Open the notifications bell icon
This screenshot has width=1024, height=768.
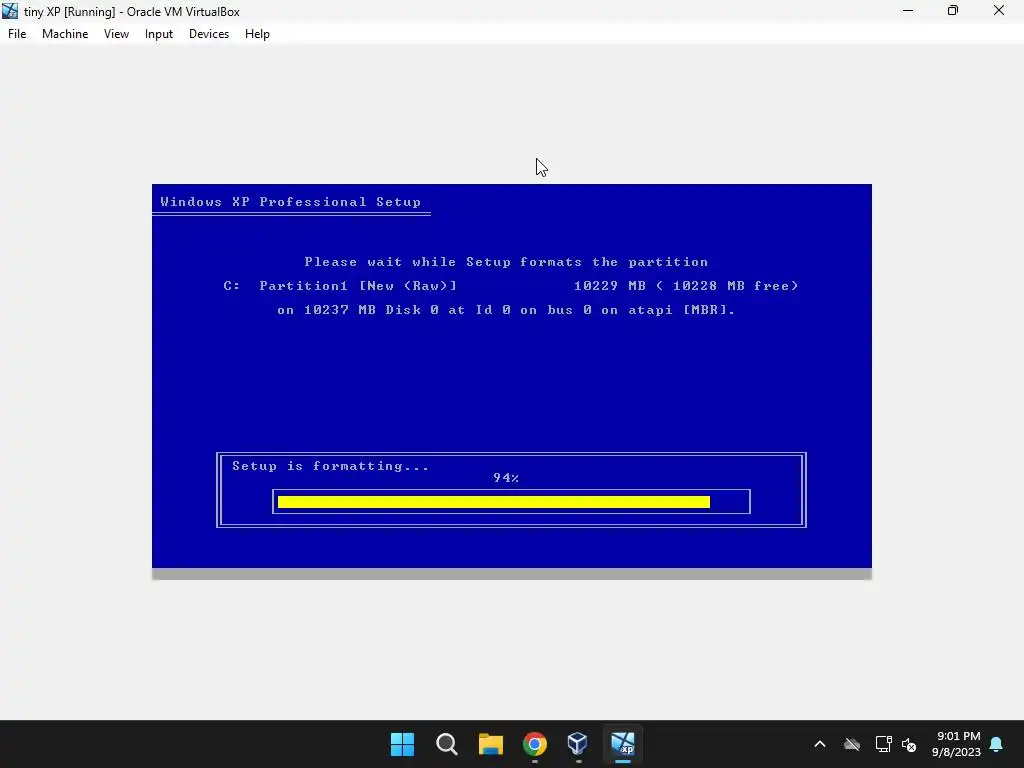pyautogui.click(x=996, y=744)
